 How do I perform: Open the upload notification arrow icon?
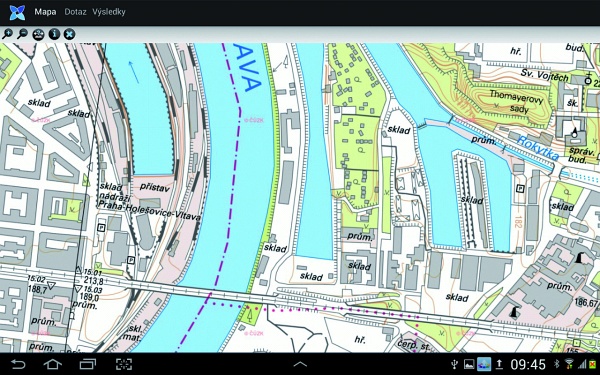(499, 364)
